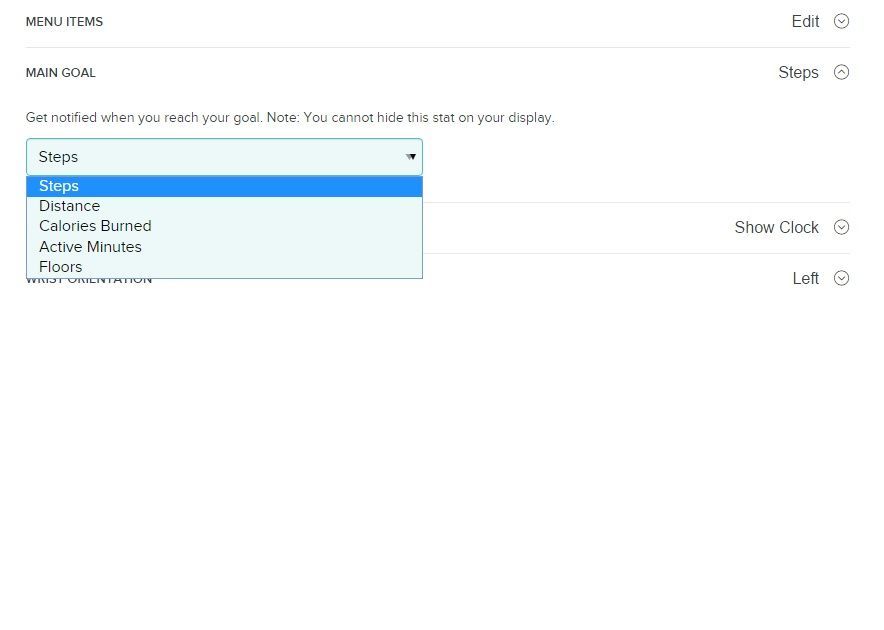Image resolution: width=884 pixels, height=630 pixels.
Task: Click the Edit link for Menu Items
Action: [x=805, y=21]
